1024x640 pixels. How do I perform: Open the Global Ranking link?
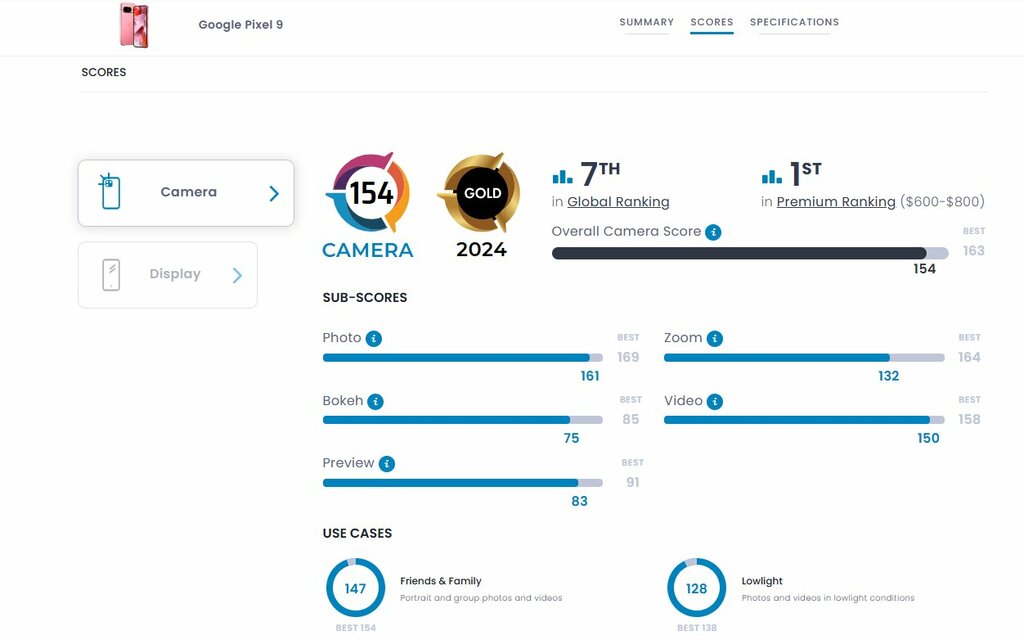[618, 202]
